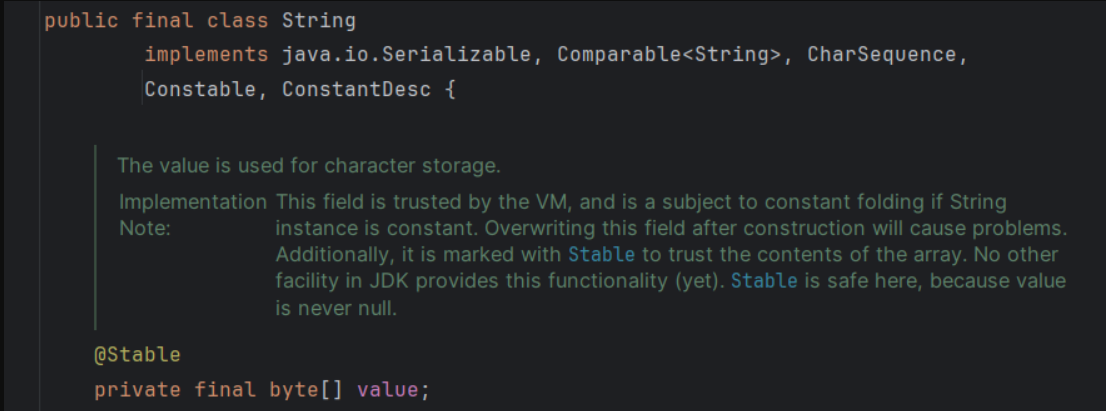The height and width of the screenshot is (411, 1106).
Task: Click the class keyword
Action: (238, 20)
